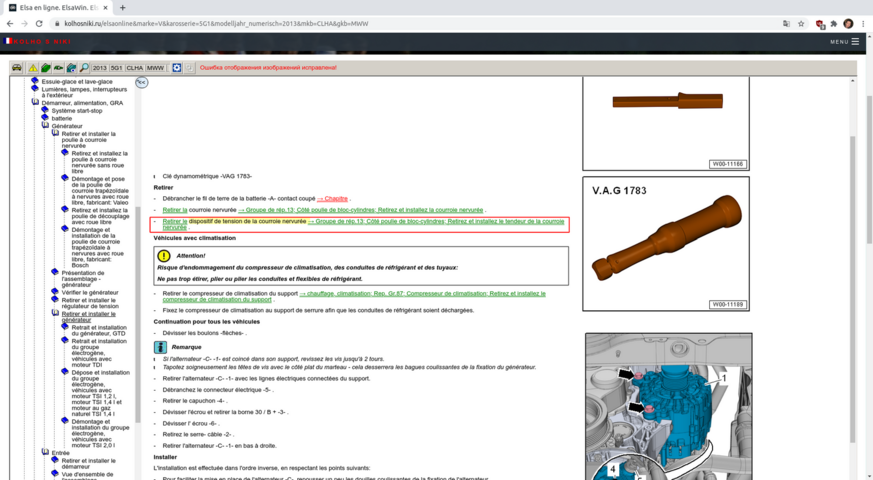Screen dimensions: 873x480
Task: Click the yellow warning triangle toolbar icon
Action: (x=33, y=68)
